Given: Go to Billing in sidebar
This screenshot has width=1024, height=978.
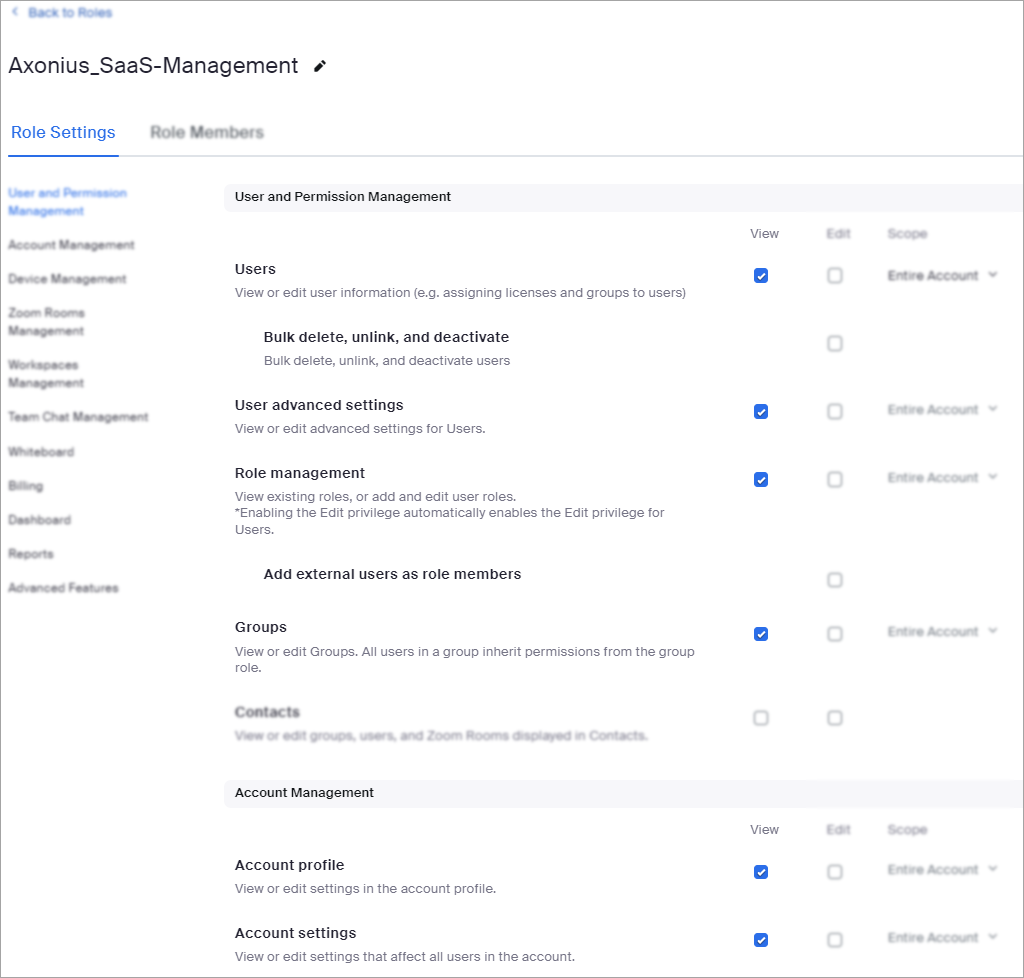Looking at the screenshot, I should [25, 486].
